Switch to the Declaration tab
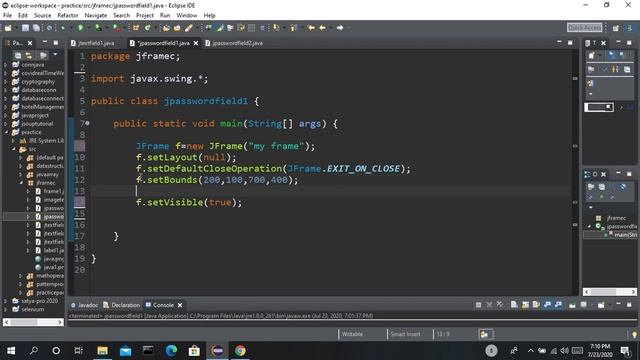Screen dimensions: 640x360 point(122,305)
